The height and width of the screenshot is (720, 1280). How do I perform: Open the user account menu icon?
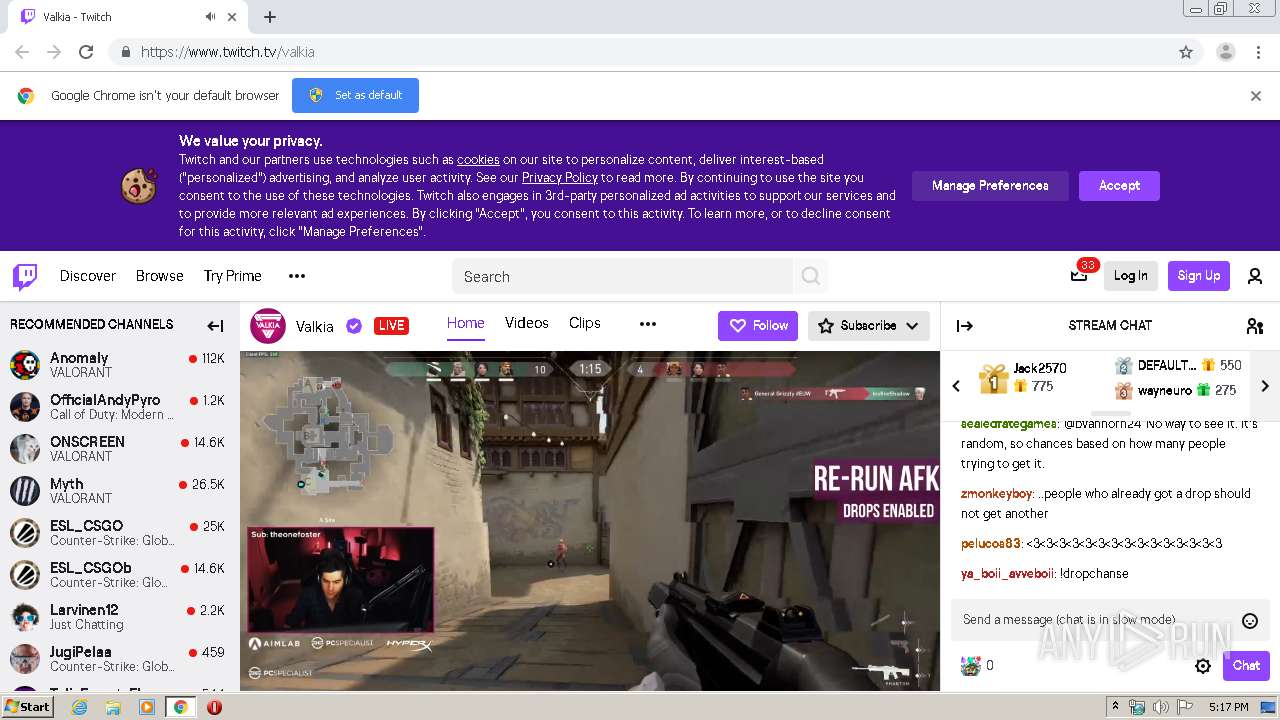pos(1255,277)
